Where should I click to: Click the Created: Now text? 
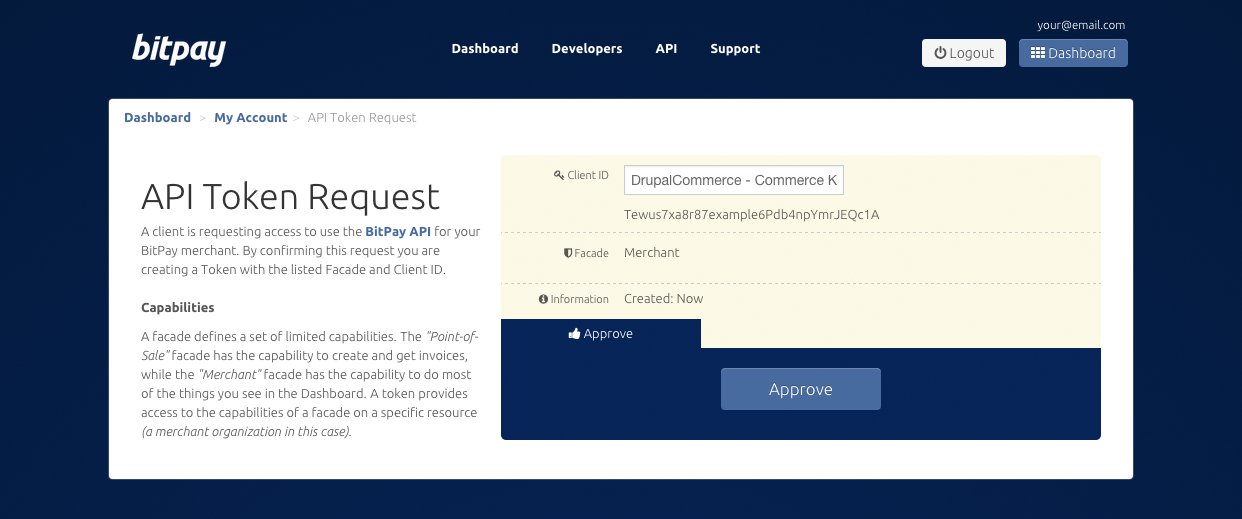(663, 298)
